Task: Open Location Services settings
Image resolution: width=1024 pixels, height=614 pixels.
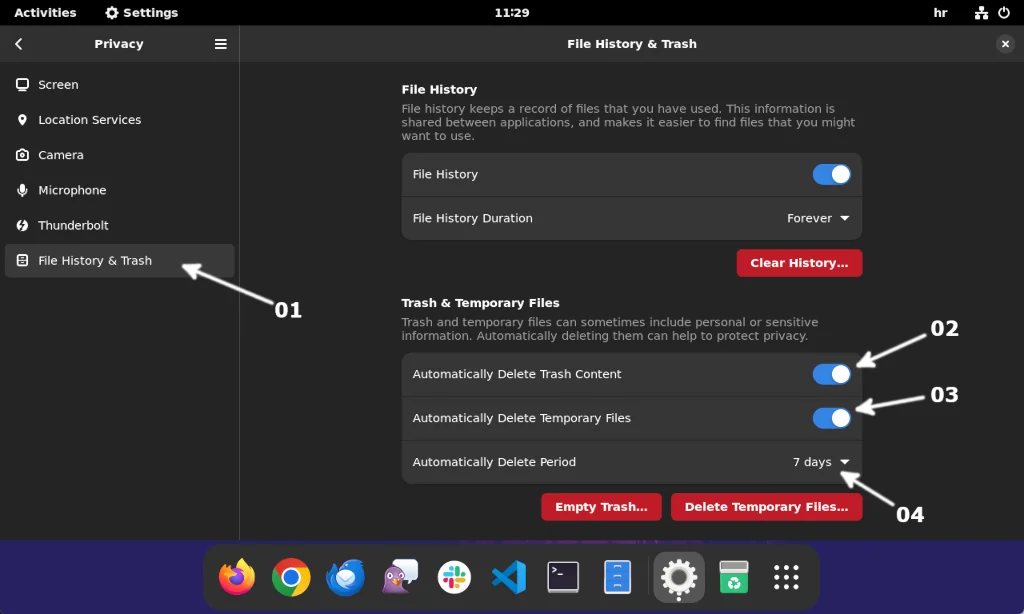Action: (x=88, y=119)
